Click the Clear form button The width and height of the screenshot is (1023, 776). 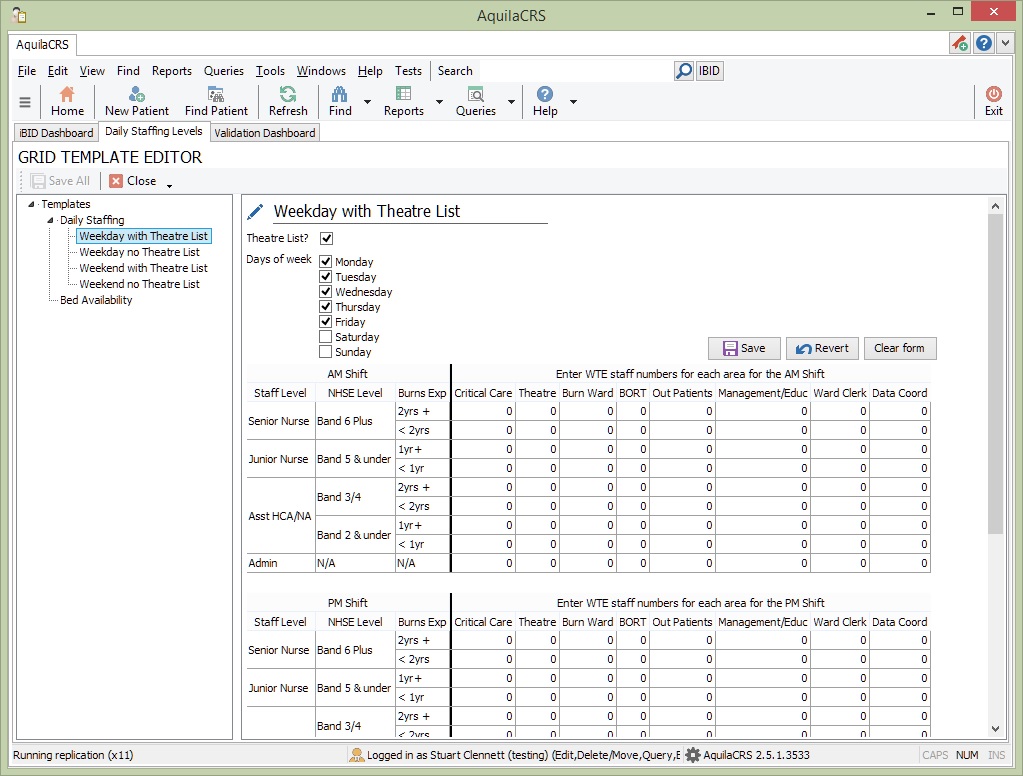coord(899,348)
